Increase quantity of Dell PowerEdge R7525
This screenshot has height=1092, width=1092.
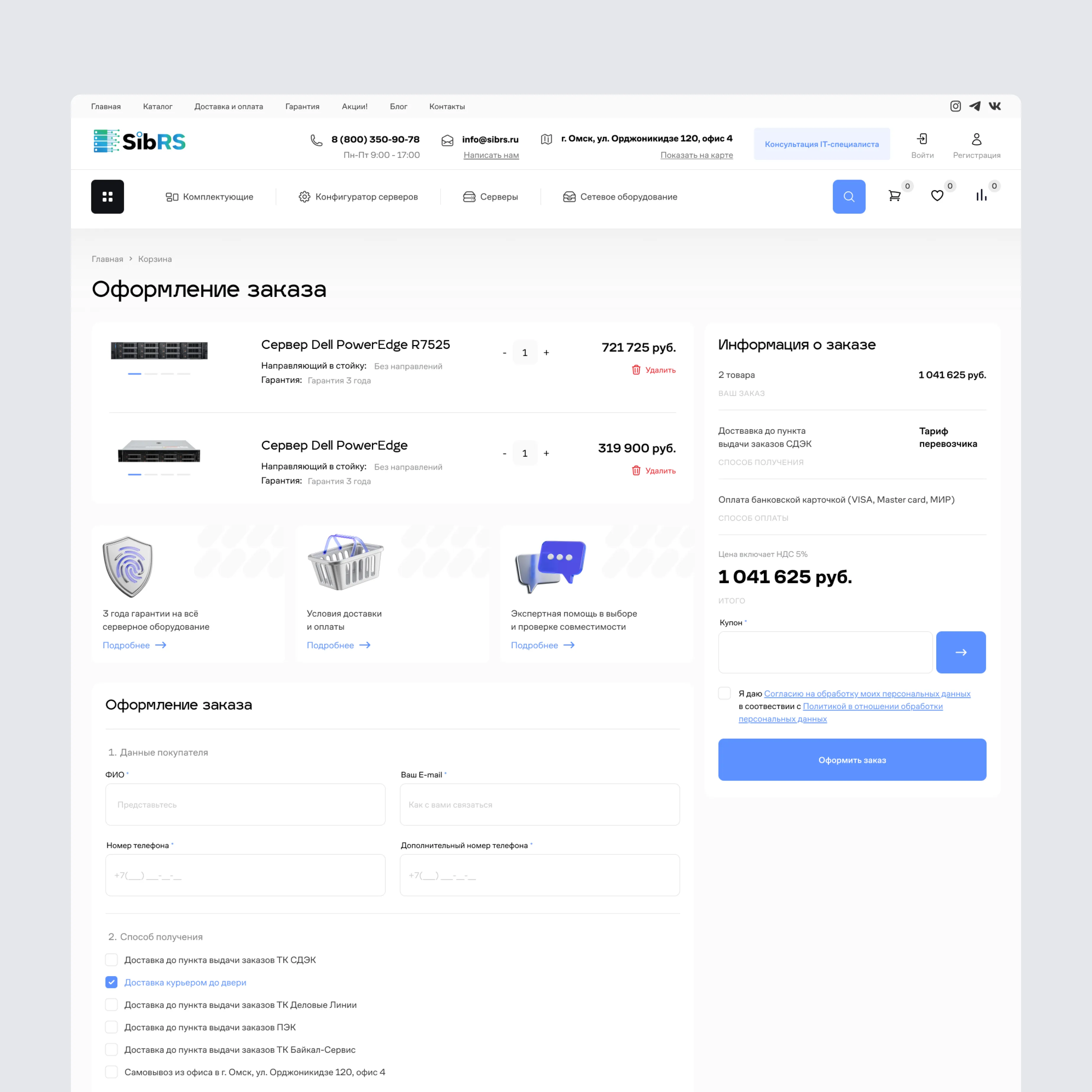pos(546,353)
